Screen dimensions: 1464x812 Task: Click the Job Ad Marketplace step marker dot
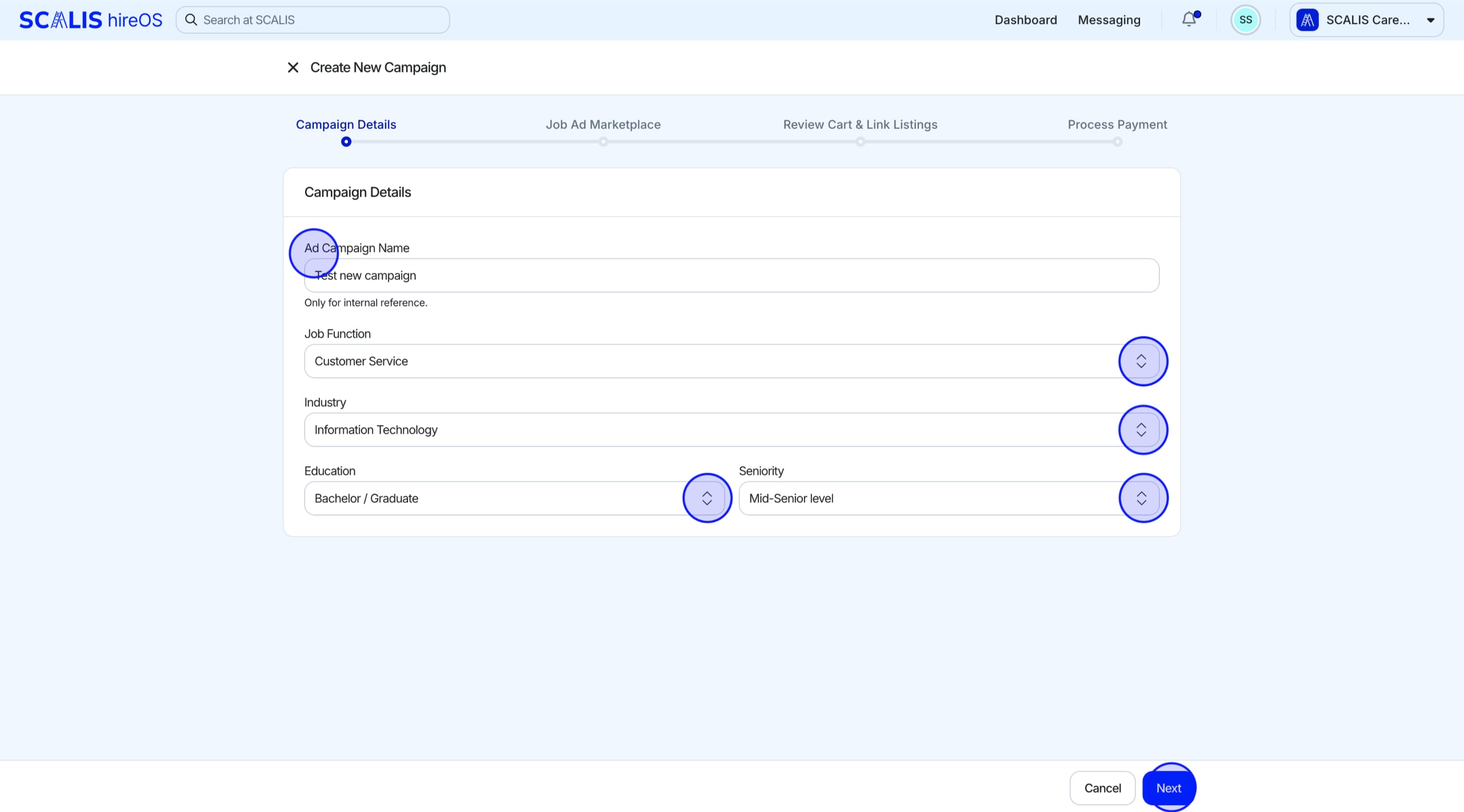pos(603,142)
